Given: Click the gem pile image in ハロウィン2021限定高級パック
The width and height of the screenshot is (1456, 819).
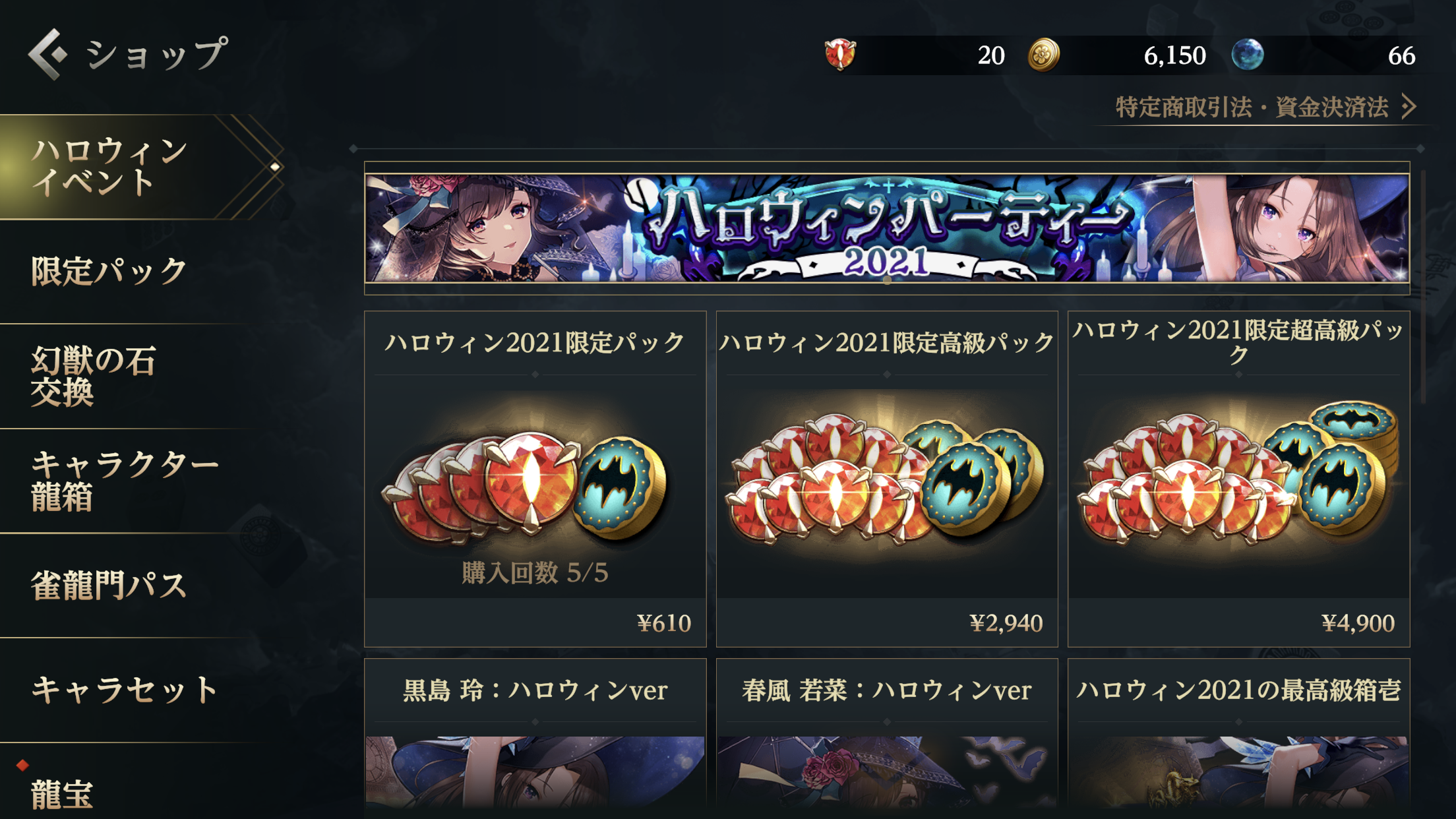Looking at the screenshot, I should [887, 479].
